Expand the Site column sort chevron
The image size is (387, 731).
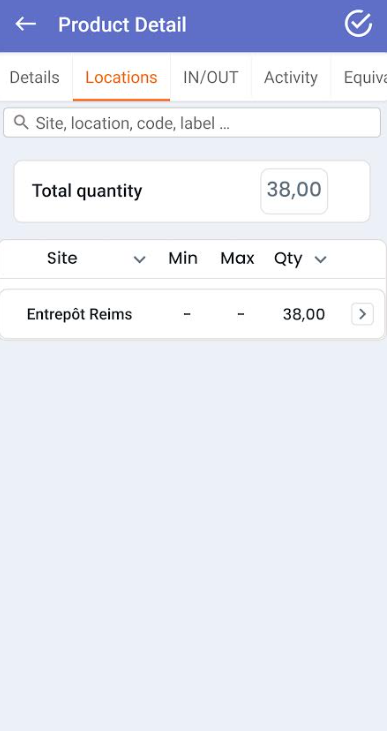(x=139, y=260)
